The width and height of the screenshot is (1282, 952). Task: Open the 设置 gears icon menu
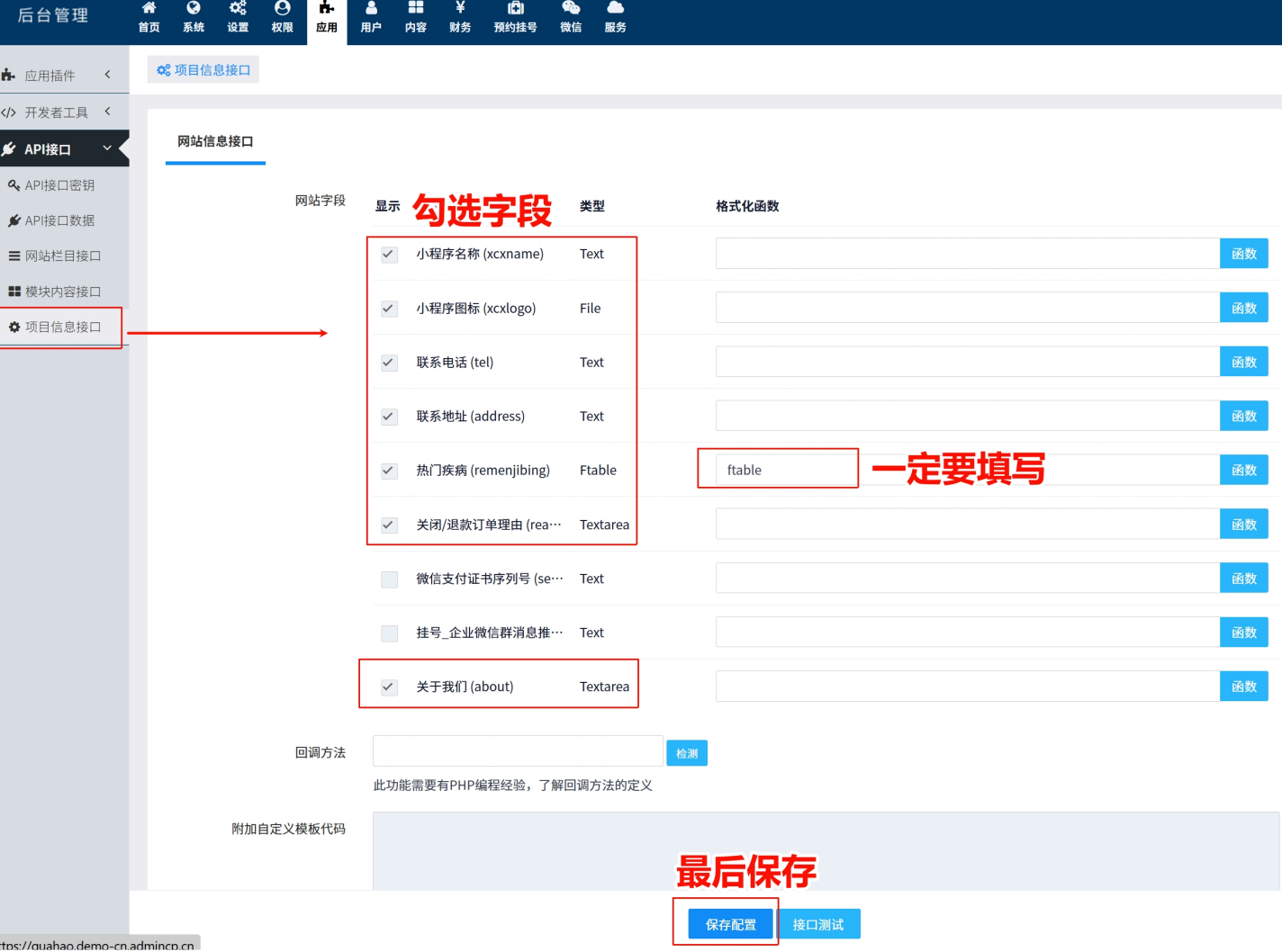click(238, 17)
